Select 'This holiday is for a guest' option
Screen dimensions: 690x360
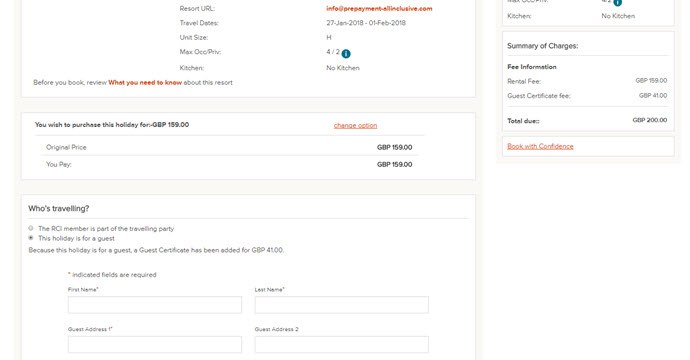click(30, 238)
